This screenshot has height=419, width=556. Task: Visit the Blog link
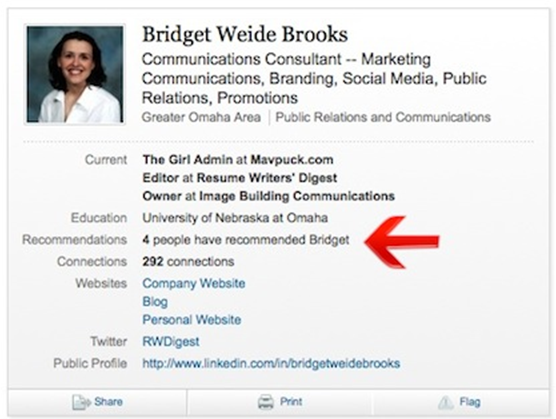[x=155, y=302]
